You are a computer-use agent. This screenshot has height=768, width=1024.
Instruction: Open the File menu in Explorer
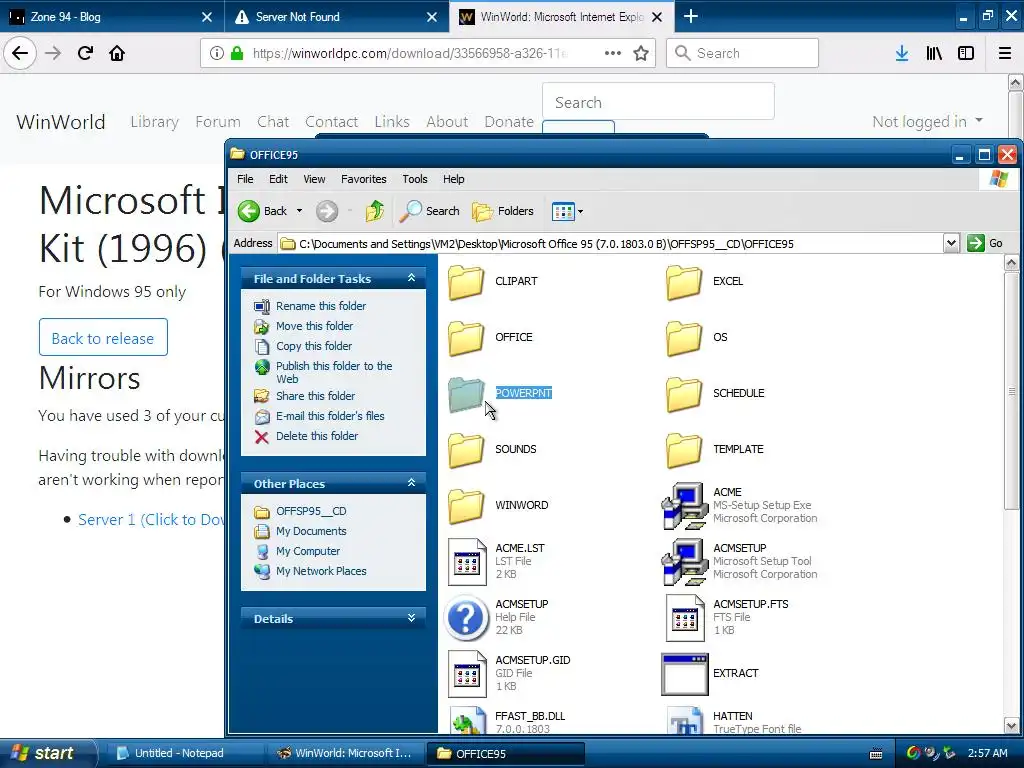click(246, 179)
